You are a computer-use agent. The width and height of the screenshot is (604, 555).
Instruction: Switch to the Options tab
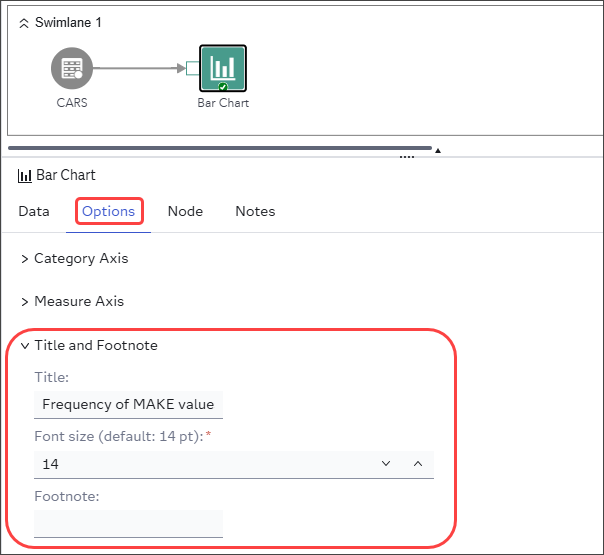(x=109, y=211)
